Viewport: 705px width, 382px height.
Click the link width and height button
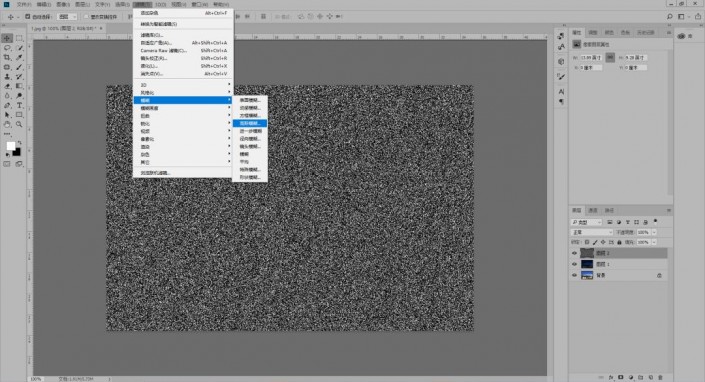[610, 58]
